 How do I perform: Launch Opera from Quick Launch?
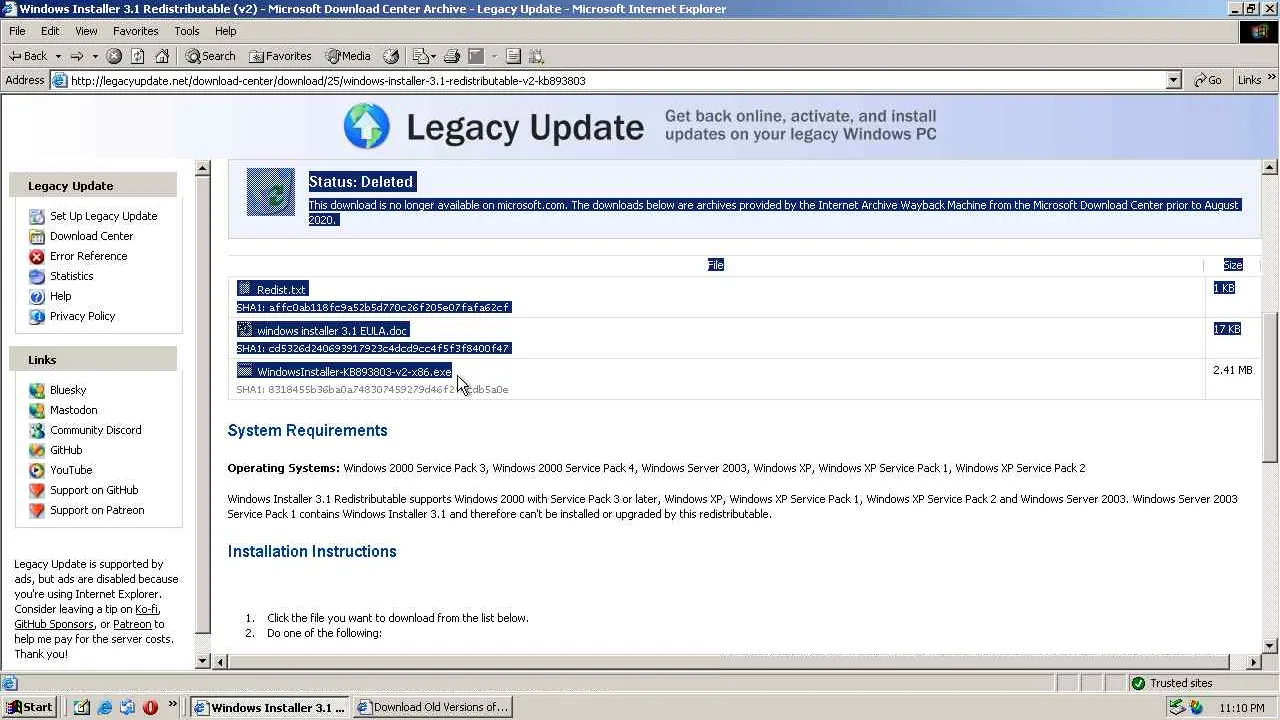(150, 707)
